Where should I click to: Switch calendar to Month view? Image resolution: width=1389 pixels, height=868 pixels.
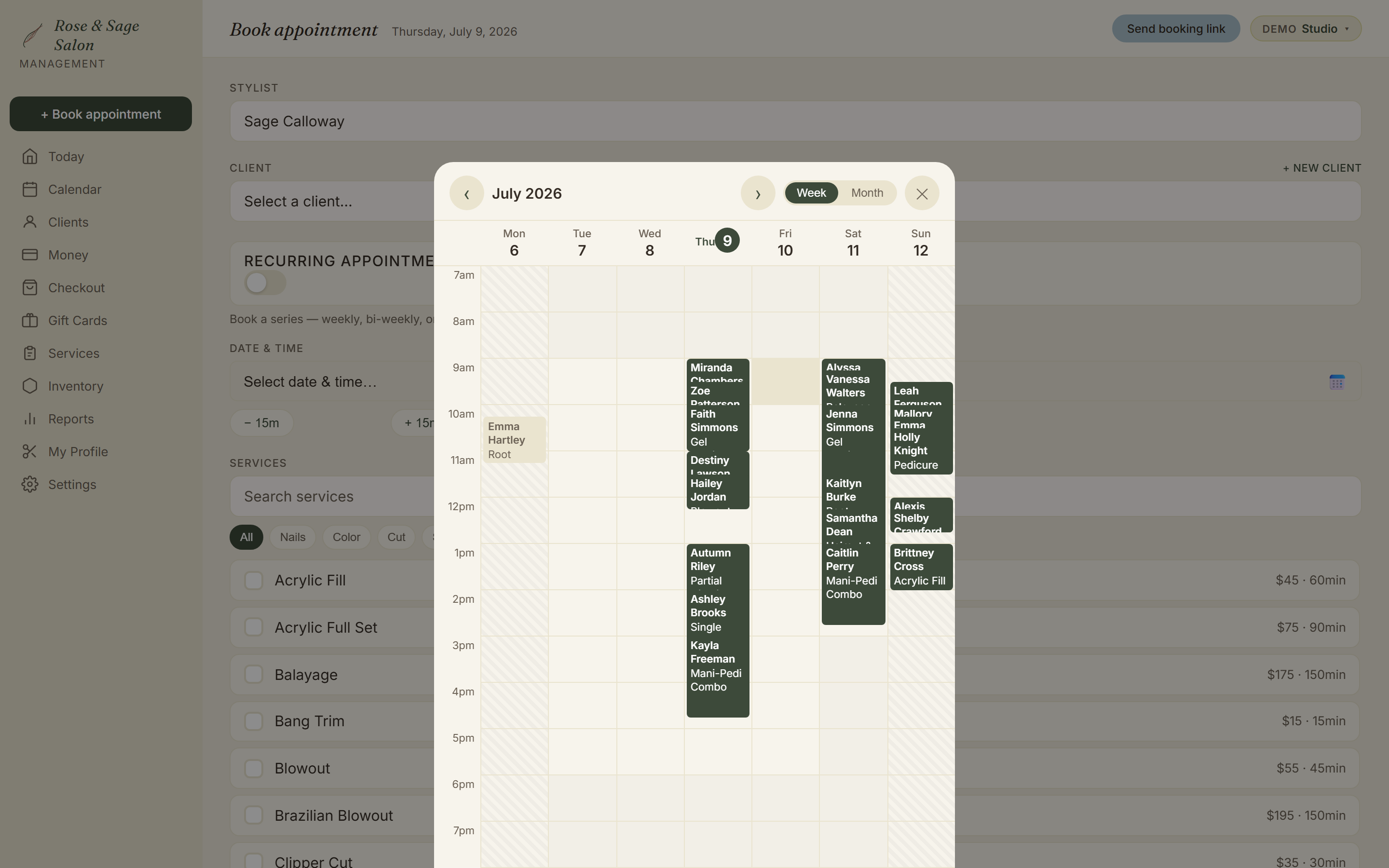[867, 193]
